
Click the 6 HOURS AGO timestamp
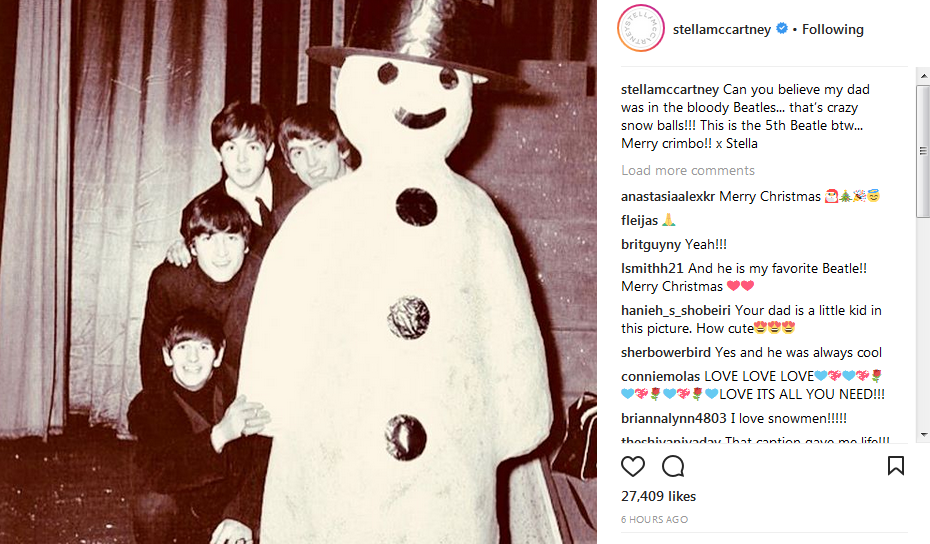click(654, 520)
